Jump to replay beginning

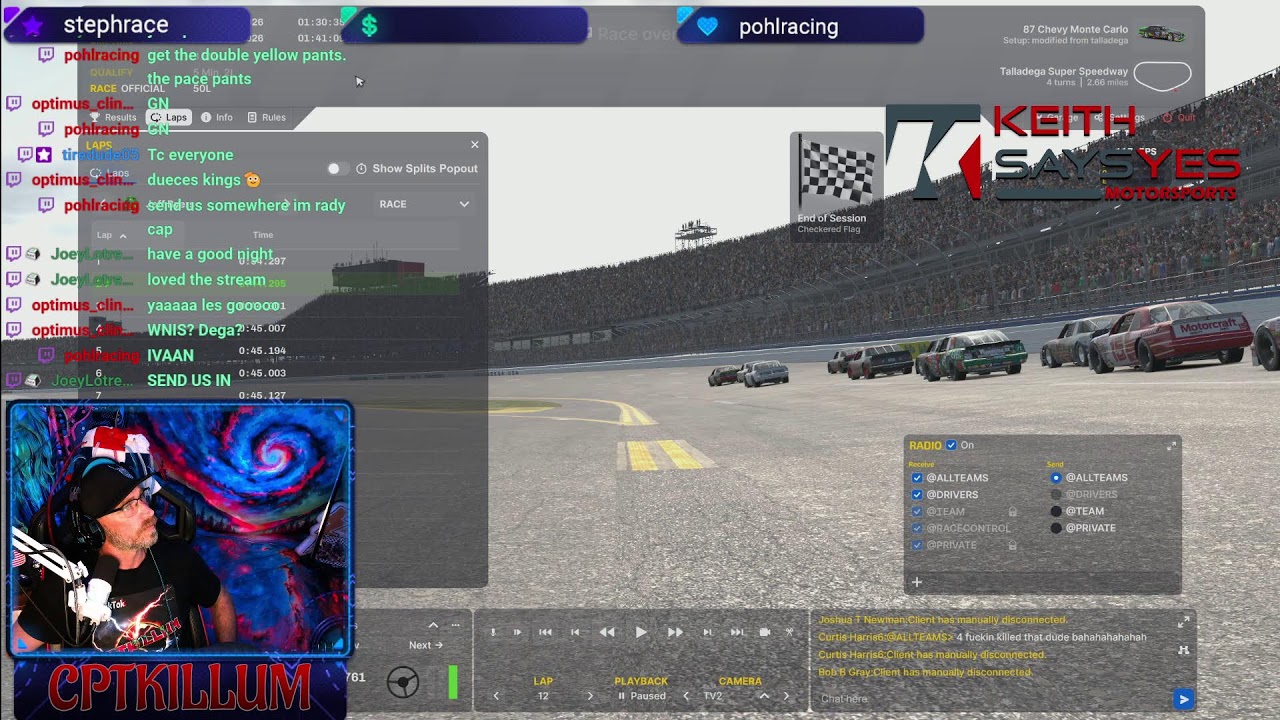(545, 632)
